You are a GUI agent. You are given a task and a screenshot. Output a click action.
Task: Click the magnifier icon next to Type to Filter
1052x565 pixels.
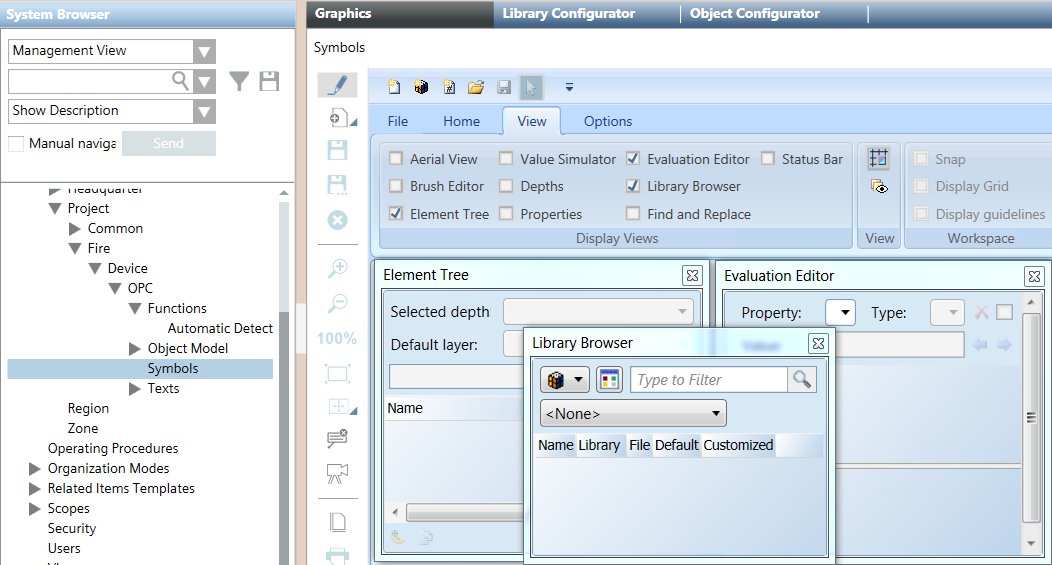pyautogui.click(x=802, y=380)
